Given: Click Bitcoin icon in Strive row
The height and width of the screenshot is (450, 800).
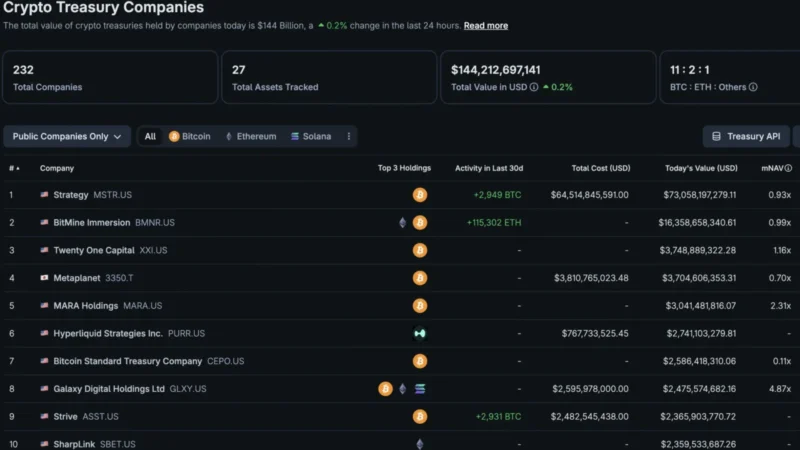Looking at the screenshot, I should 420,416.
